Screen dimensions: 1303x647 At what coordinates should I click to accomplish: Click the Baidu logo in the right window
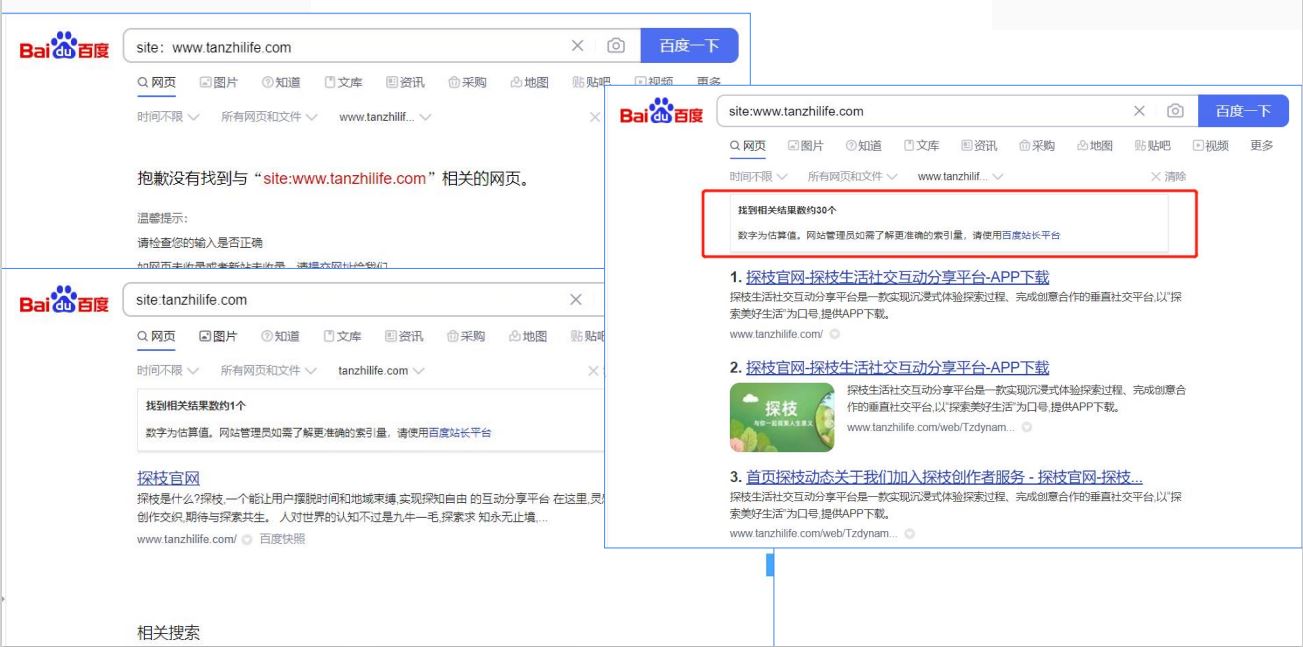click(662, 112)
